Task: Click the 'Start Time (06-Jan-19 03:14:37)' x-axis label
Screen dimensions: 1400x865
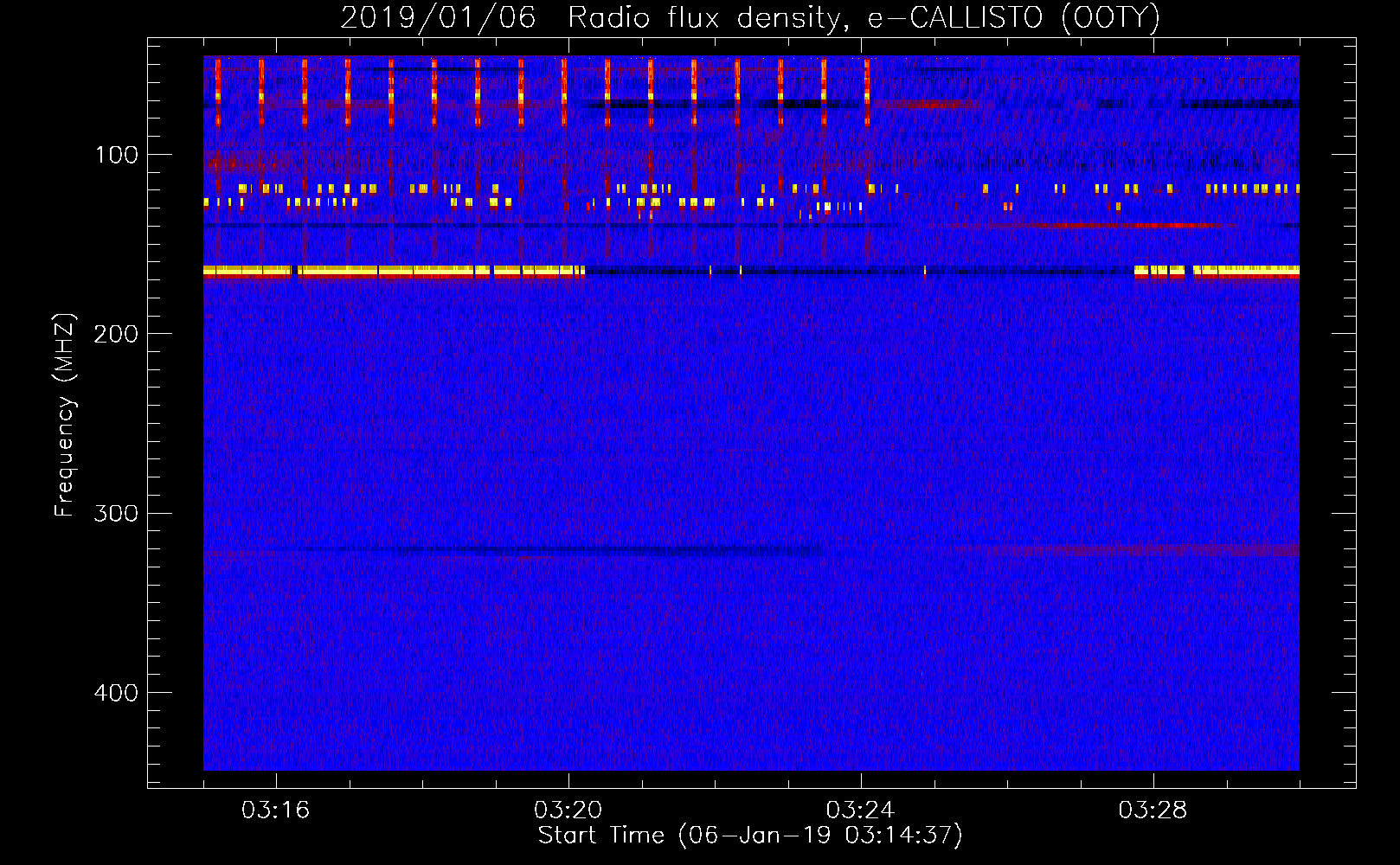Action: point(750,836)
